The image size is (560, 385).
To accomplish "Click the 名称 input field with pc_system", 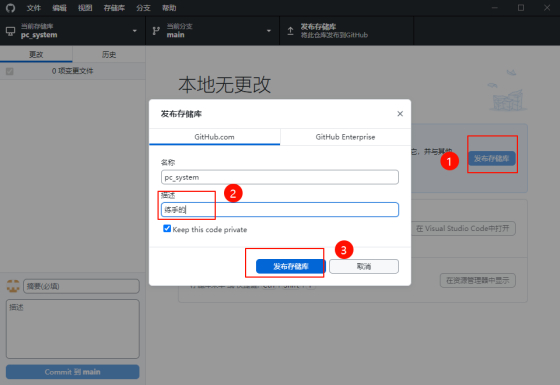I will pos(280,177).
